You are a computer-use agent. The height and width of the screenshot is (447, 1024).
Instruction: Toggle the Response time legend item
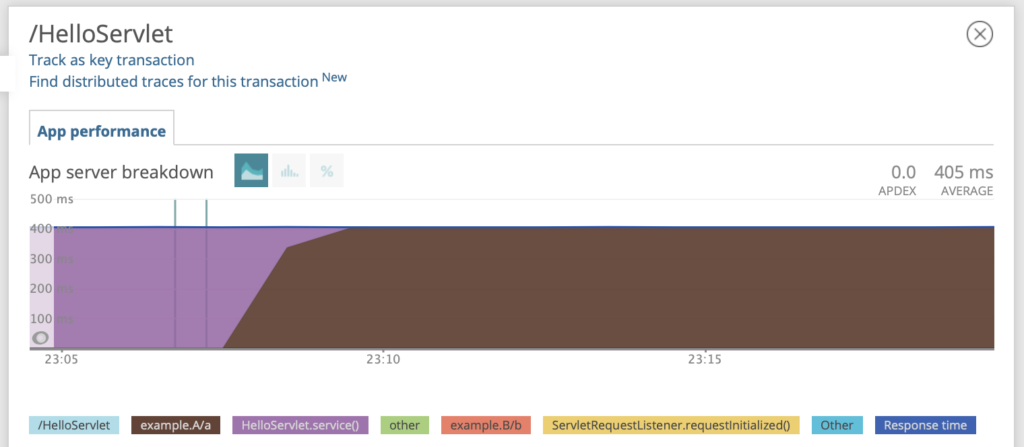(925, 425)
